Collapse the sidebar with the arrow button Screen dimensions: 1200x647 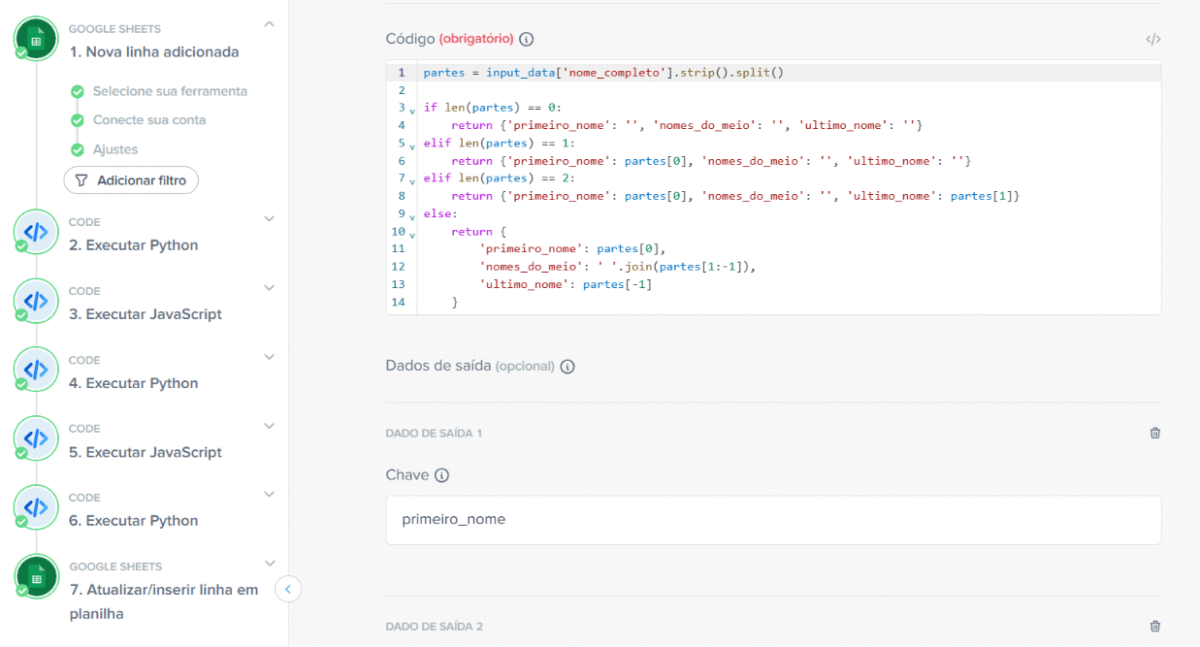(x=288, y=589)
